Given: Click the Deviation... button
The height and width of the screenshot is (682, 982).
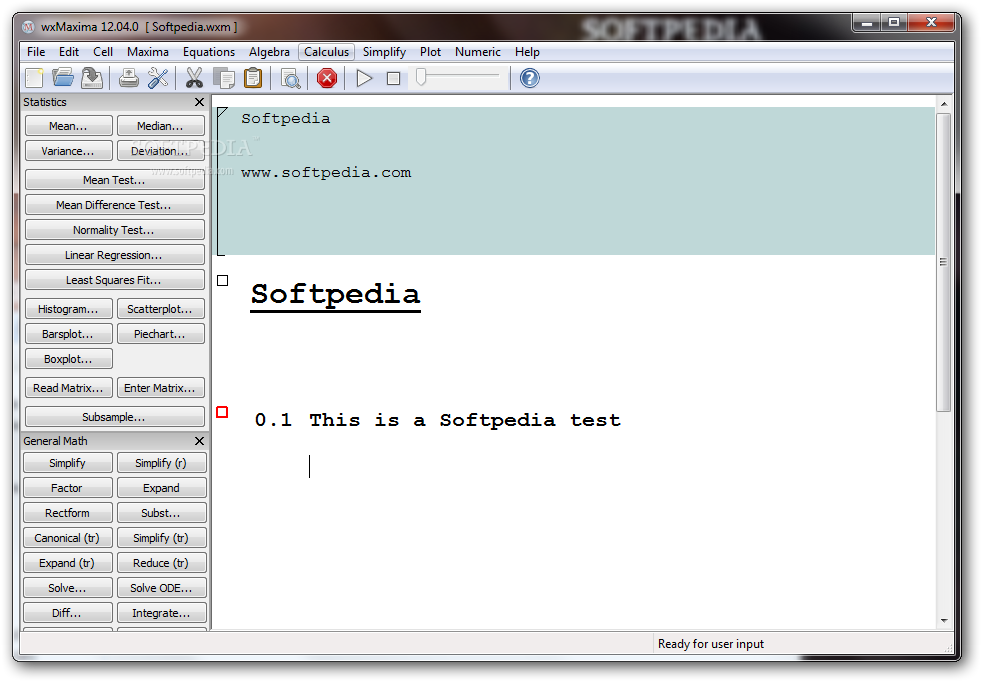Looking at the screenshot, I should pyautogui.click(x=161, y=151).
